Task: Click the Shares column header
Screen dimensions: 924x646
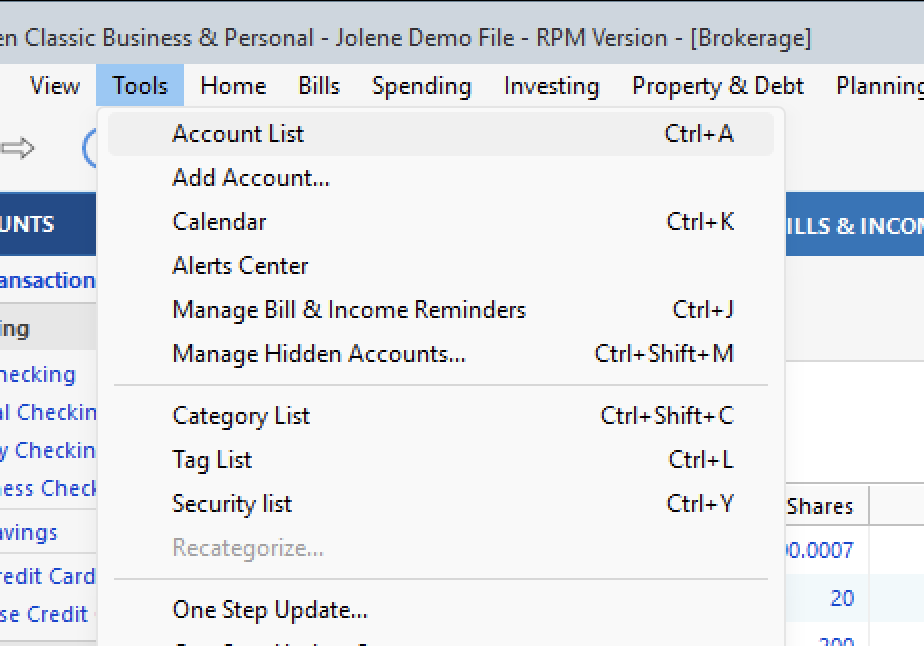Action: [820, 505]
